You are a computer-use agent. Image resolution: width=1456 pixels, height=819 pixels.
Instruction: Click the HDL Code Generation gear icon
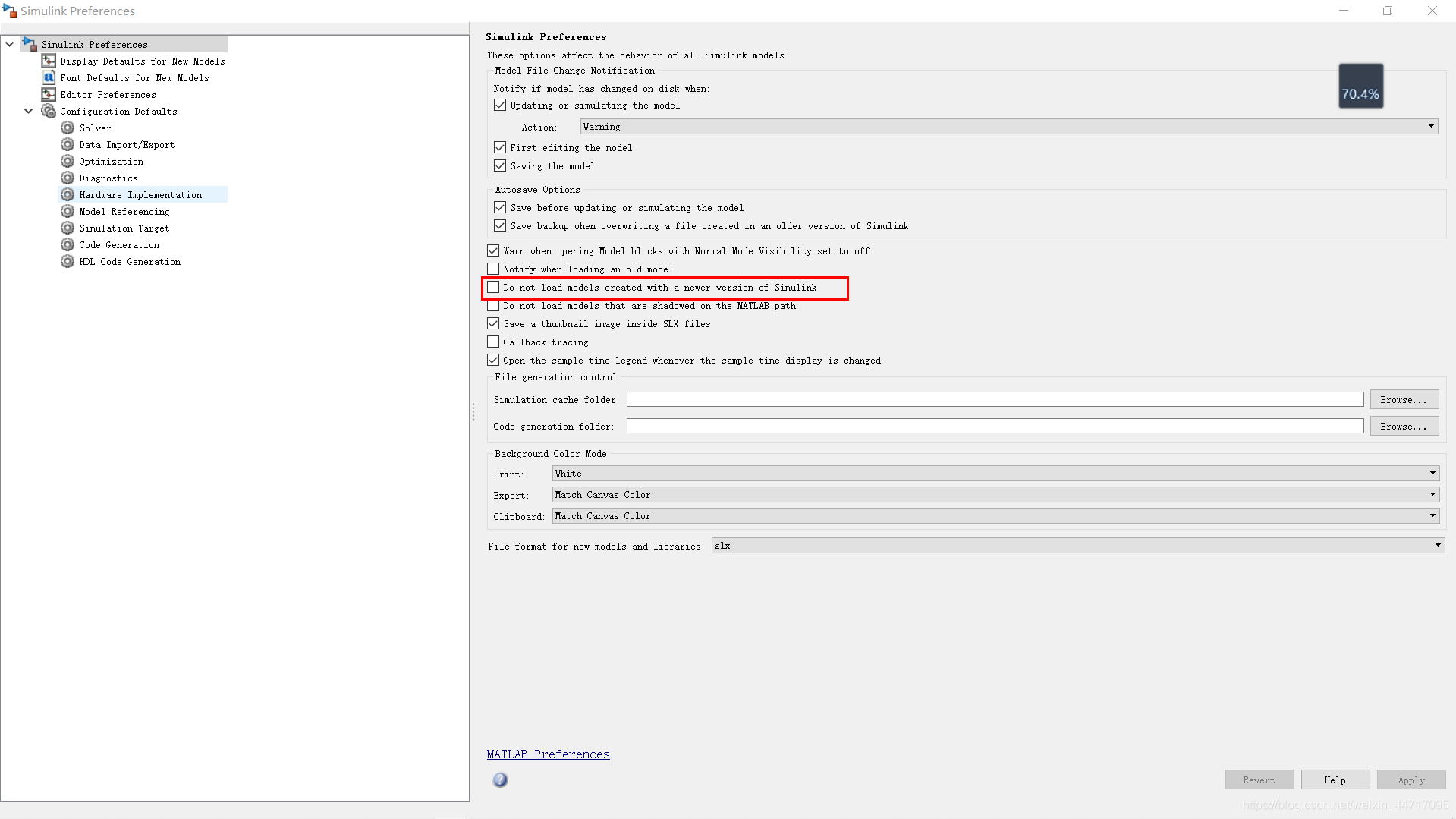pos(68,261)
